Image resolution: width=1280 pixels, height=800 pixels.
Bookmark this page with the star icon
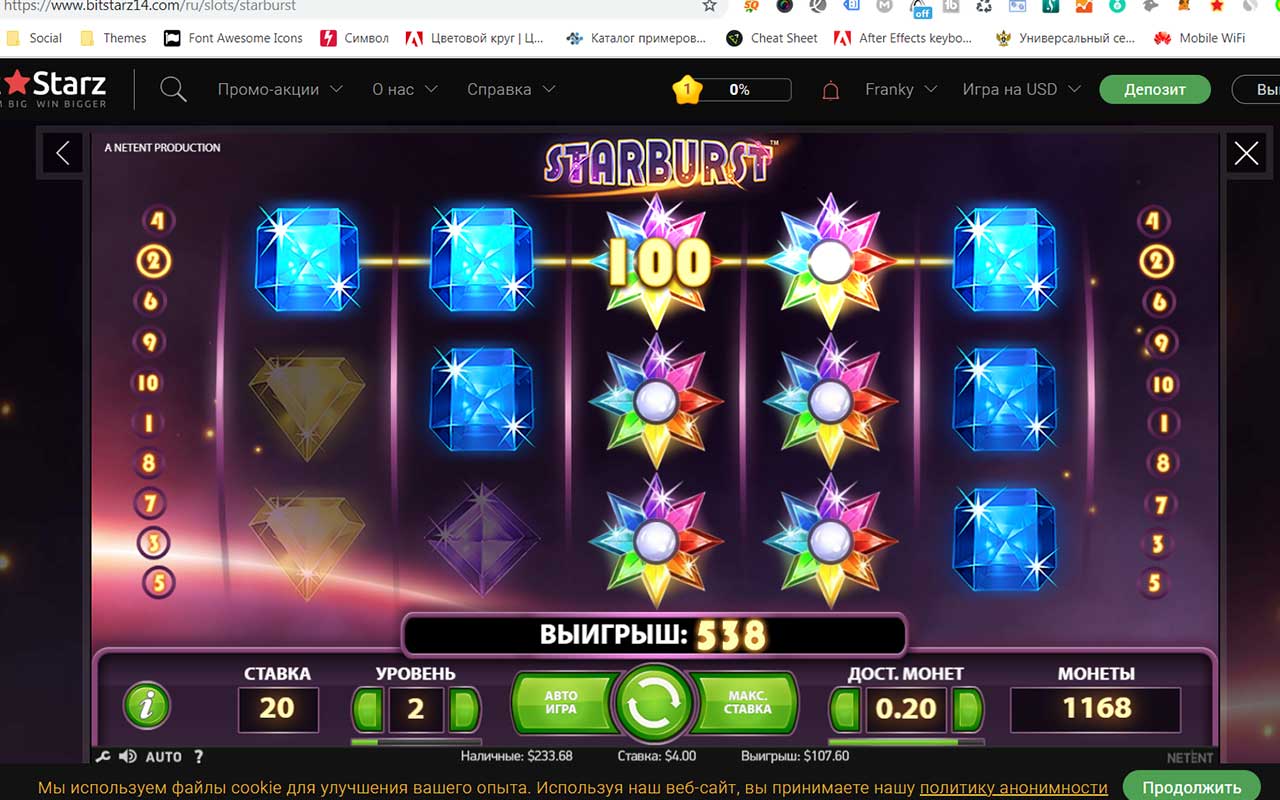click(709, 6)
